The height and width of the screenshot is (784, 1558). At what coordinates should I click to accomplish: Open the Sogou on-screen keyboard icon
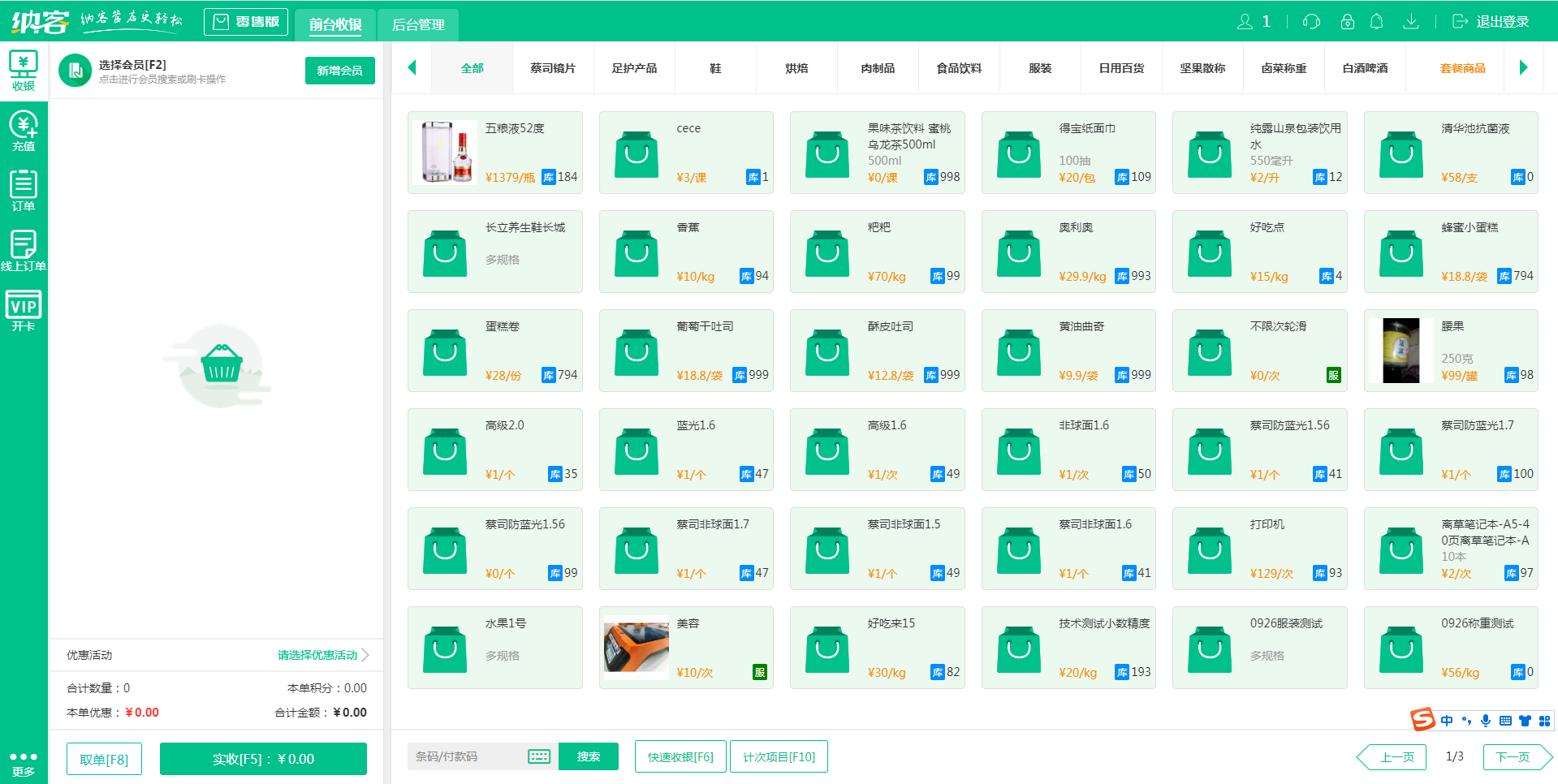click(1506, 721)
